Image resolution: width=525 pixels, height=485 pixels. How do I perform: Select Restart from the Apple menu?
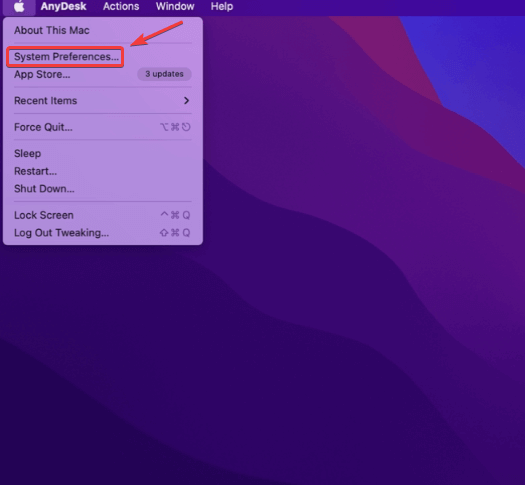(103, 171)
